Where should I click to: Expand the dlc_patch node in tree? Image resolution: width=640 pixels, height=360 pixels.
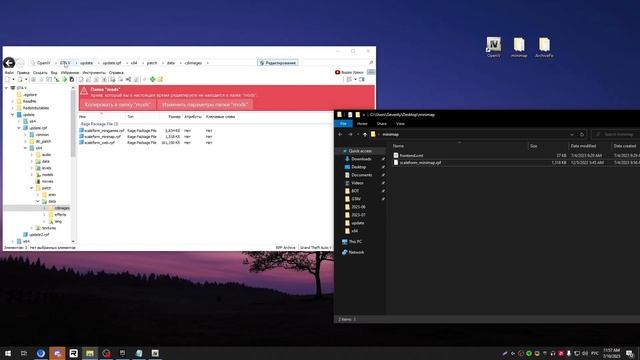25,141
